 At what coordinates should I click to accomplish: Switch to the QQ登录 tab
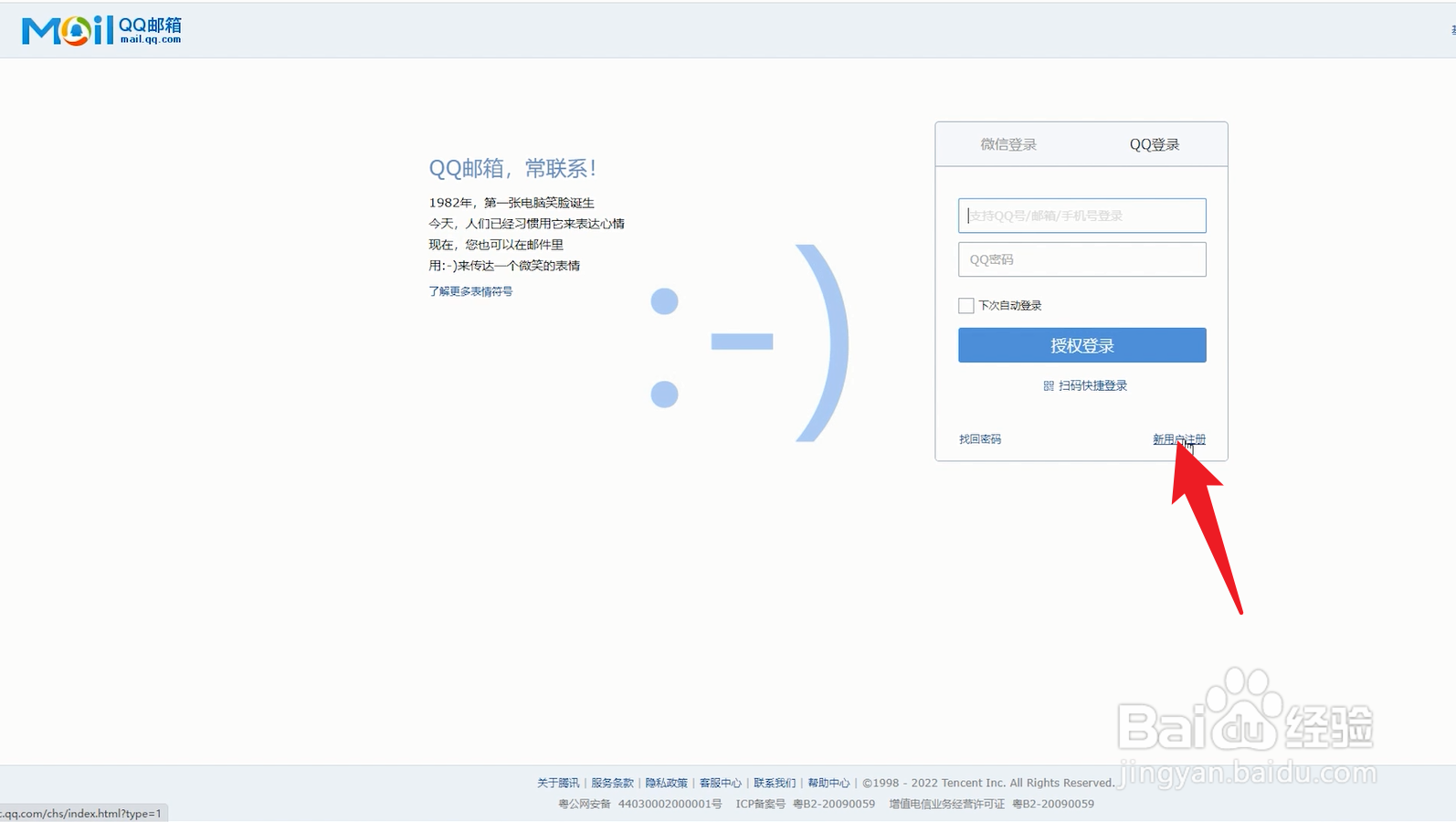click(1155, 144)
